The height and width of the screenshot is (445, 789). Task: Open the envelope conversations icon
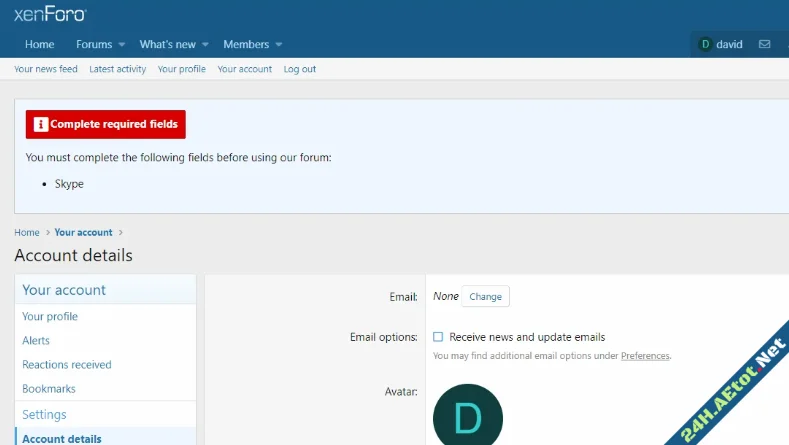pos(765,45)
